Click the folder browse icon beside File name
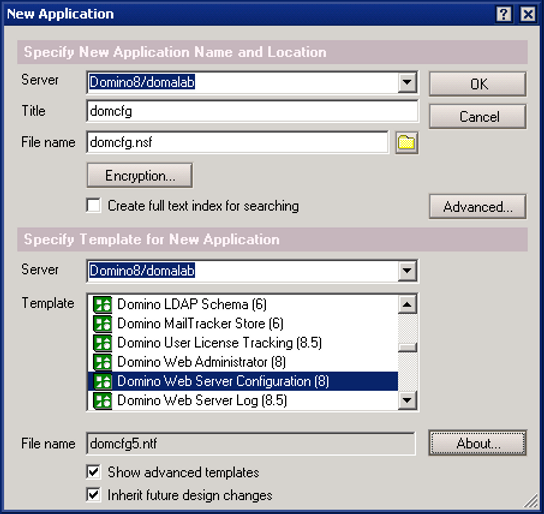Viewport: 544px width, 514px height. point(407,143)
